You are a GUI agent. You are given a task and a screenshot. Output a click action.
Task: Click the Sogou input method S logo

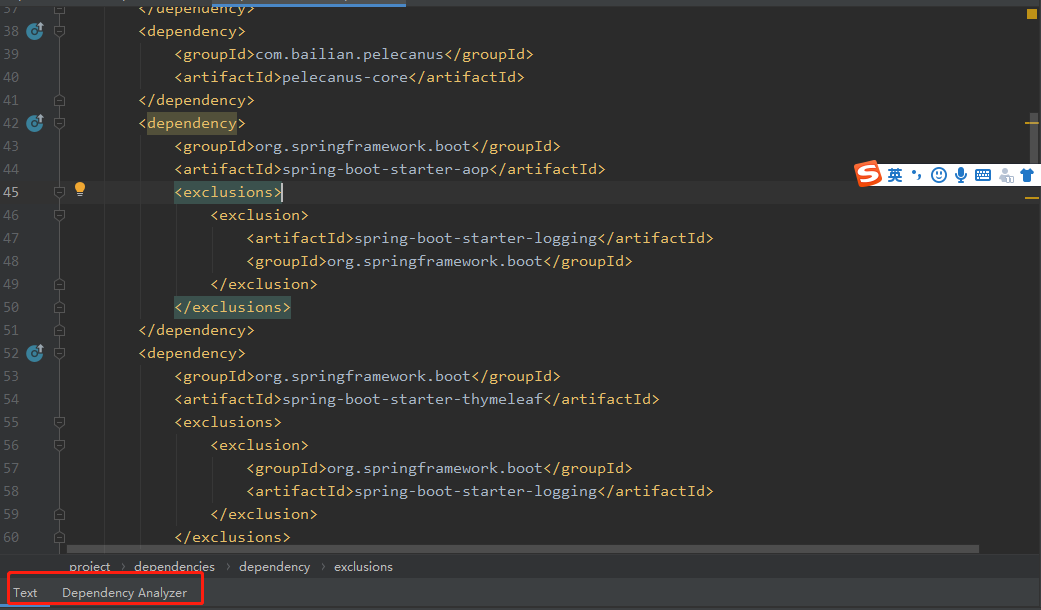pyautogui.click(x=868, y=174)
